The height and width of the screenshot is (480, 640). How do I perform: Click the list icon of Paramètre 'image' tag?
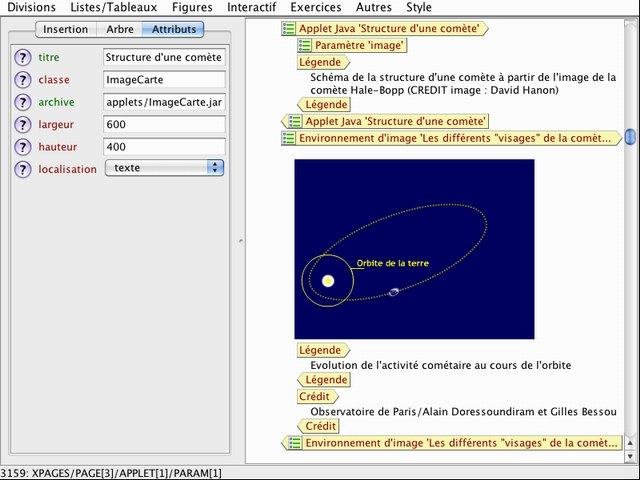(304, 45)
